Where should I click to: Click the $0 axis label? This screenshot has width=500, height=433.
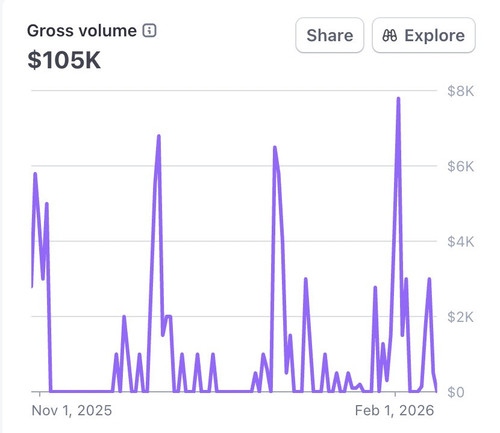tap(456, 392)
